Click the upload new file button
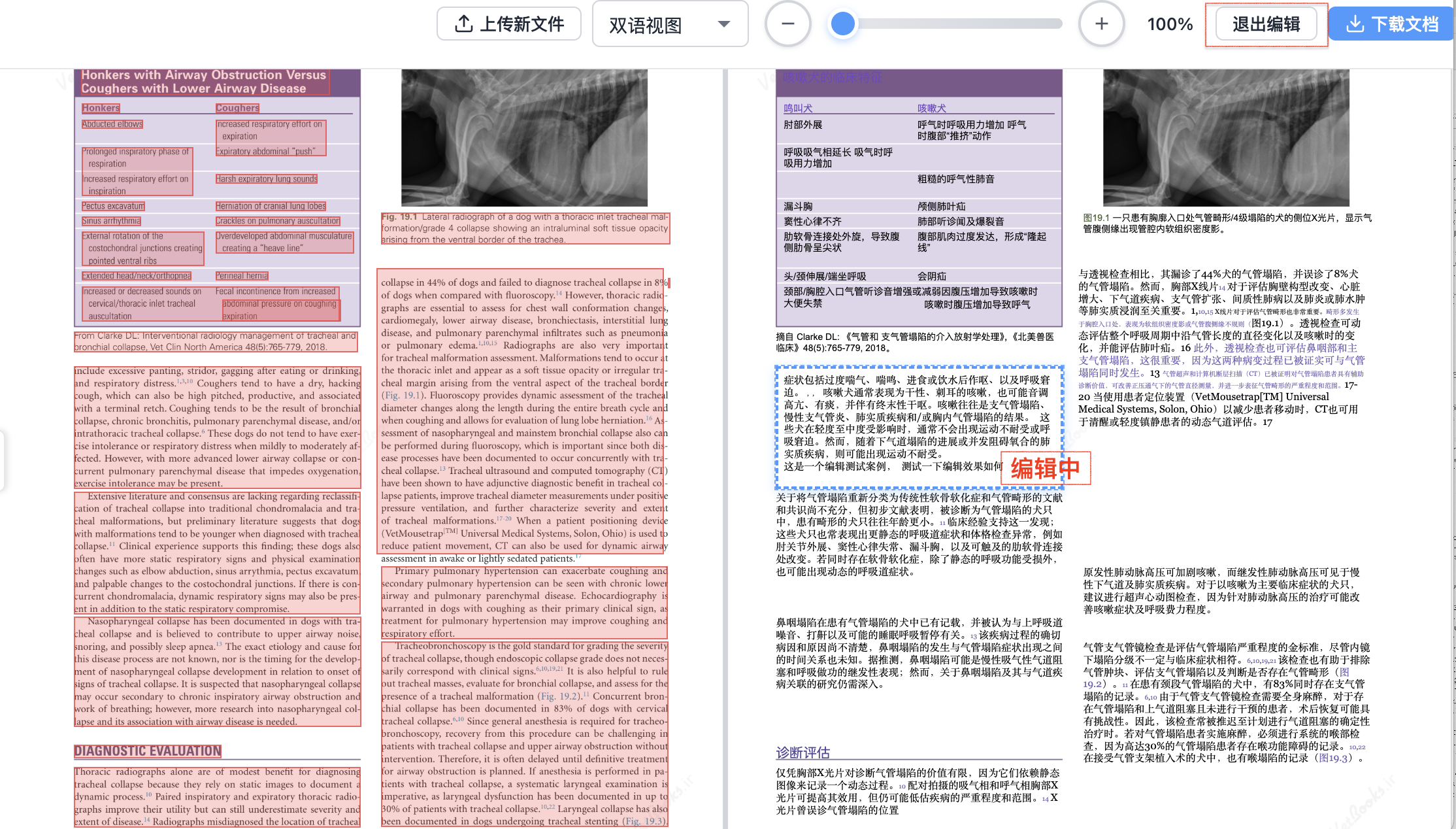The height and width of the screenshot is (829, 1456). point(508,24)
